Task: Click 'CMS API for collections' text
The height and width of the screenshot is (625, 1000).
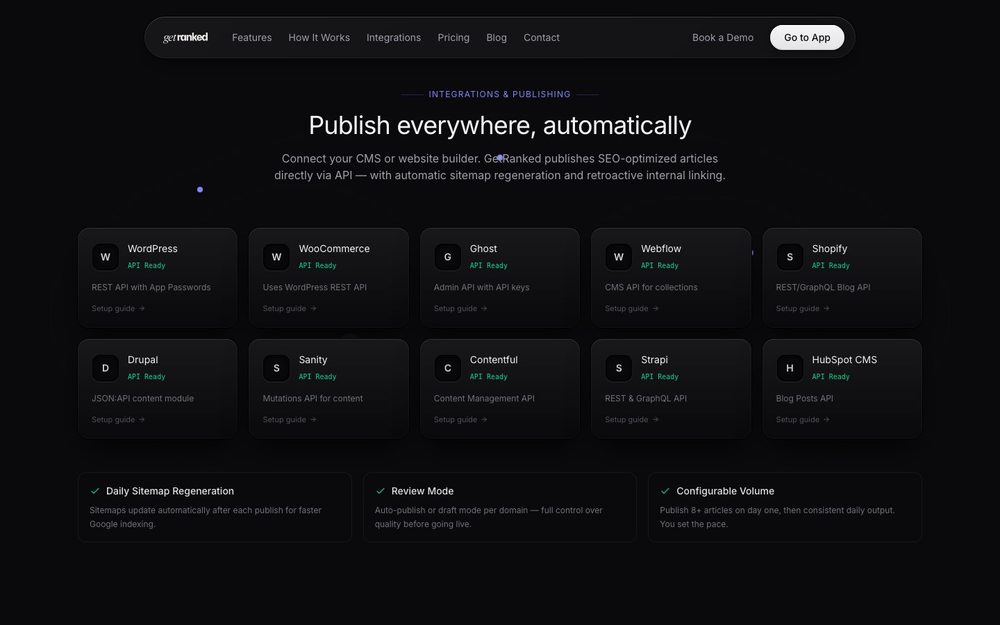Action: point(651,288)
